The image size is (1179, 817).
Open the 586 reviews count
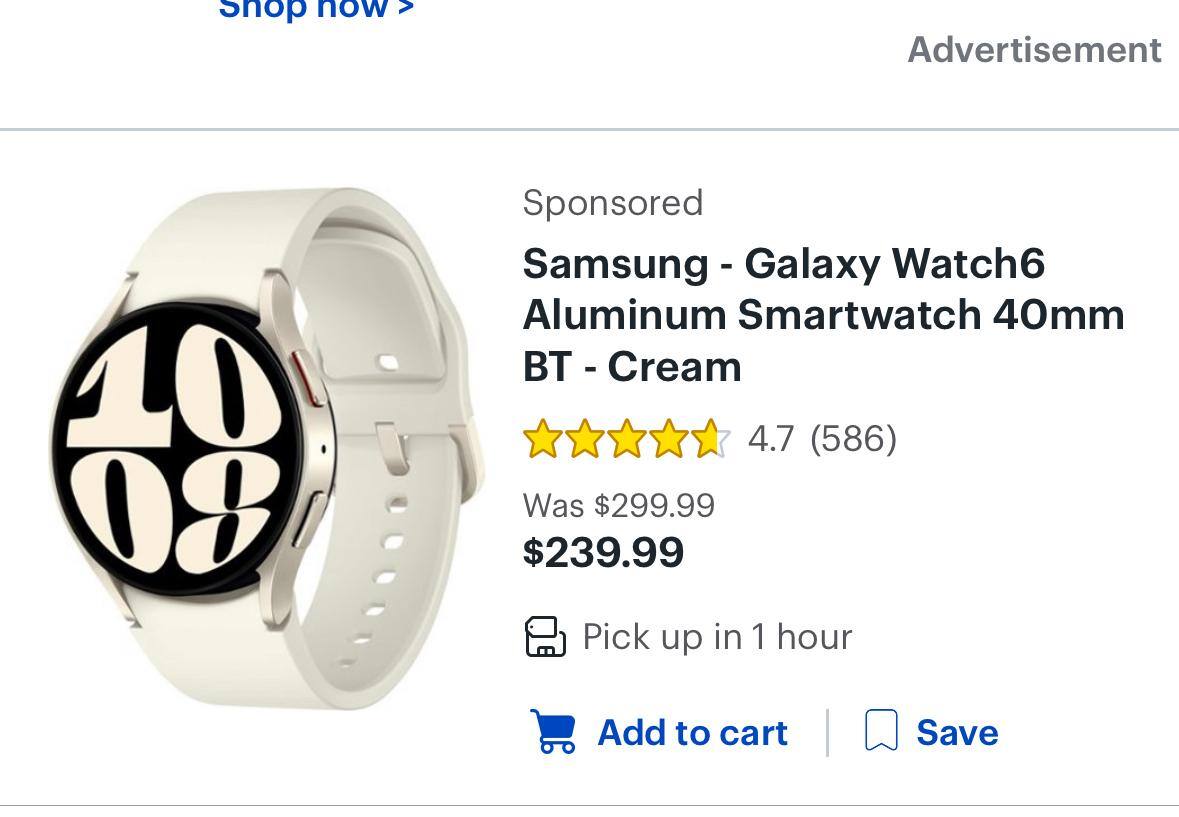click(x=853, y=438)
